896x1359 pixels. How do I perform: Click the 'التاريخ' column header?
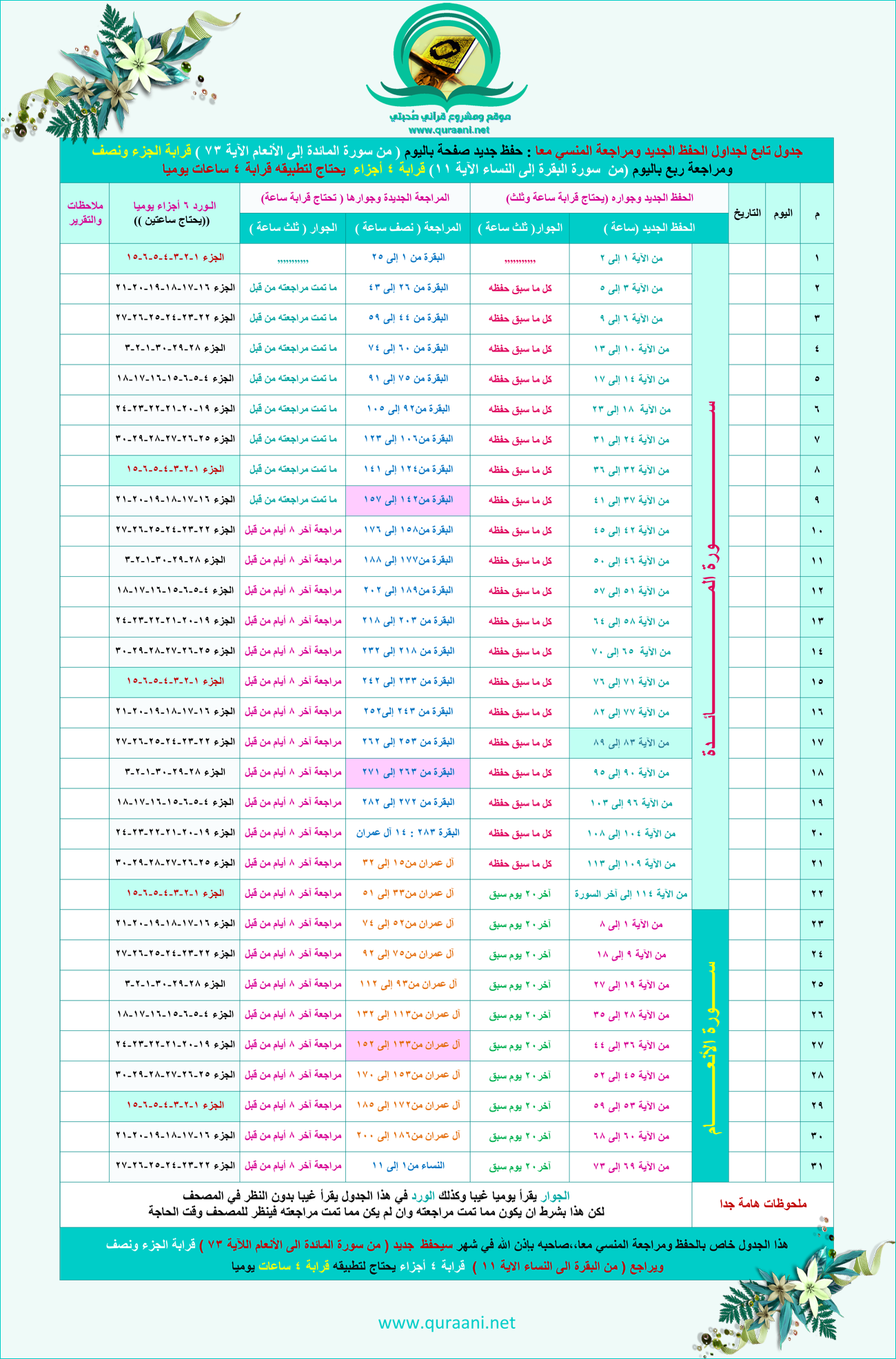click(747, 214)
